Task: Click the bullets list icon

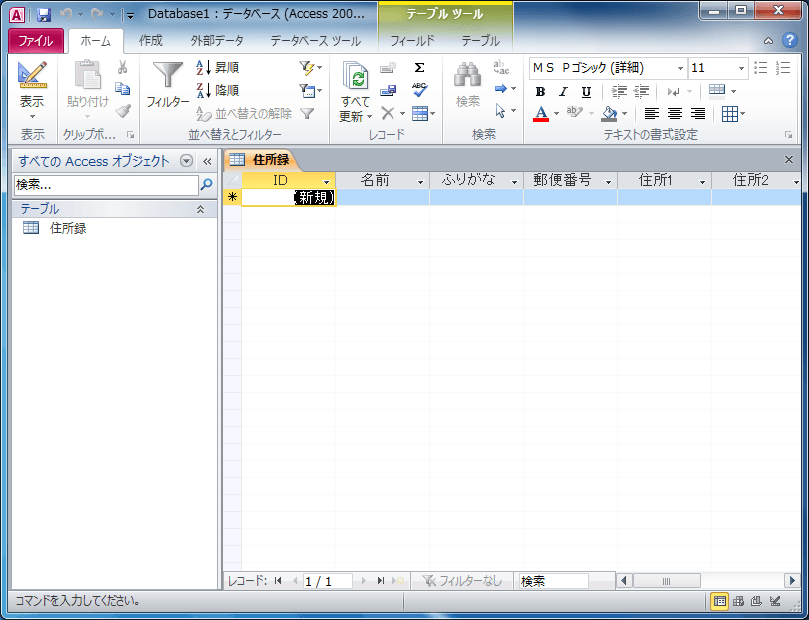Action: point(761,68)
